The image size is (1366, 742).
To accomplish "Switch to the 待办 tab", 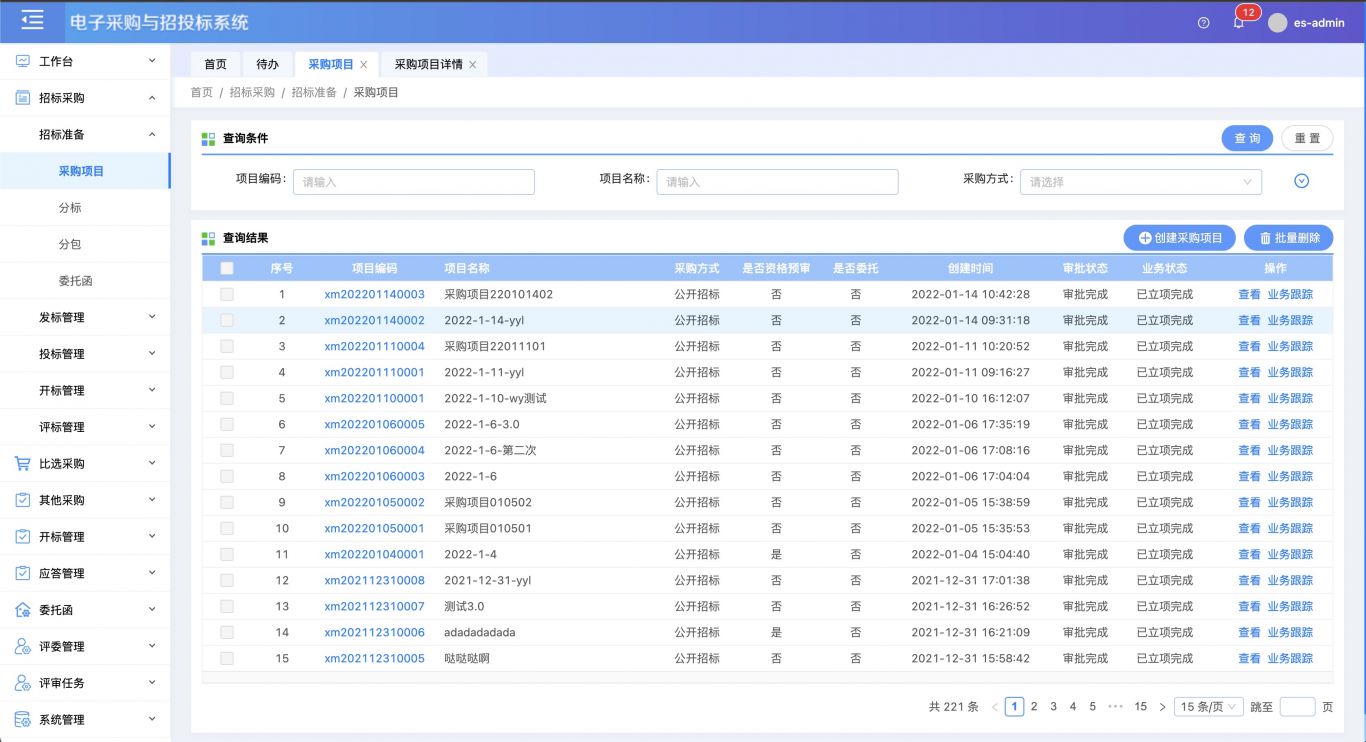I will (x=267, y=64).
